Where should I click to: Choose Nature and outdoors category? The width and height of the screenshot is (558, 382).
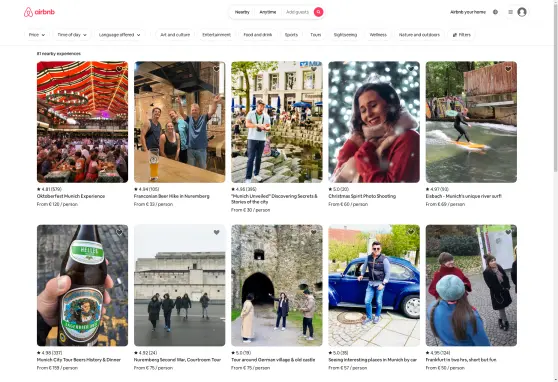tap(419, 35)
